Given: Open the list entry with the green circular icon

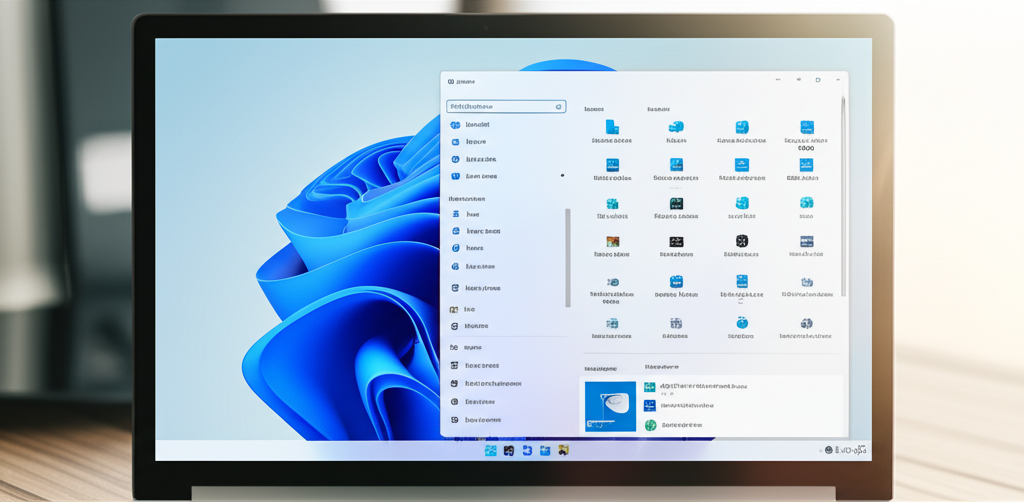Looking at the screenshot, I should click(x=651, y=425).
